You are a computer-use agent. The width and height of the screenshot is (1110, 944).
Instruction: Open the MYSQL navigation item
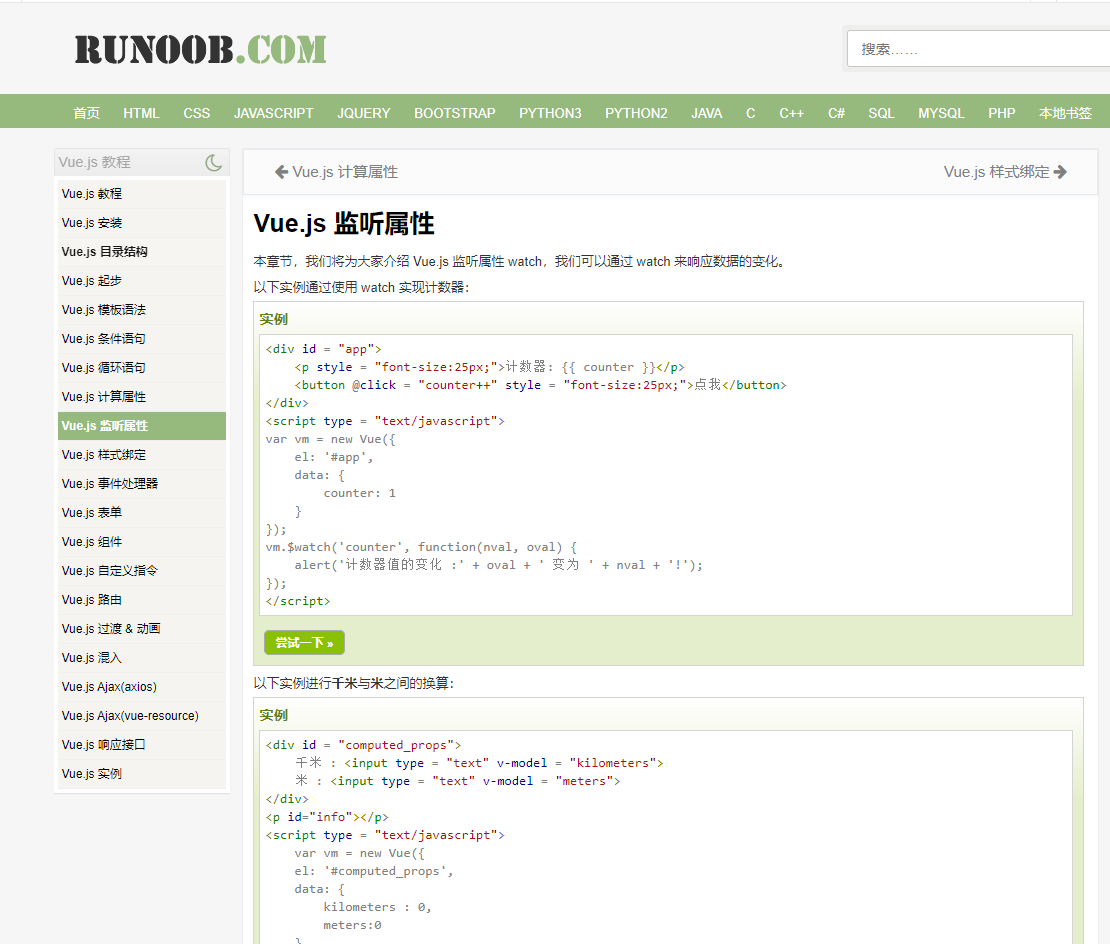pyautogui.click(x=940, y=112)
